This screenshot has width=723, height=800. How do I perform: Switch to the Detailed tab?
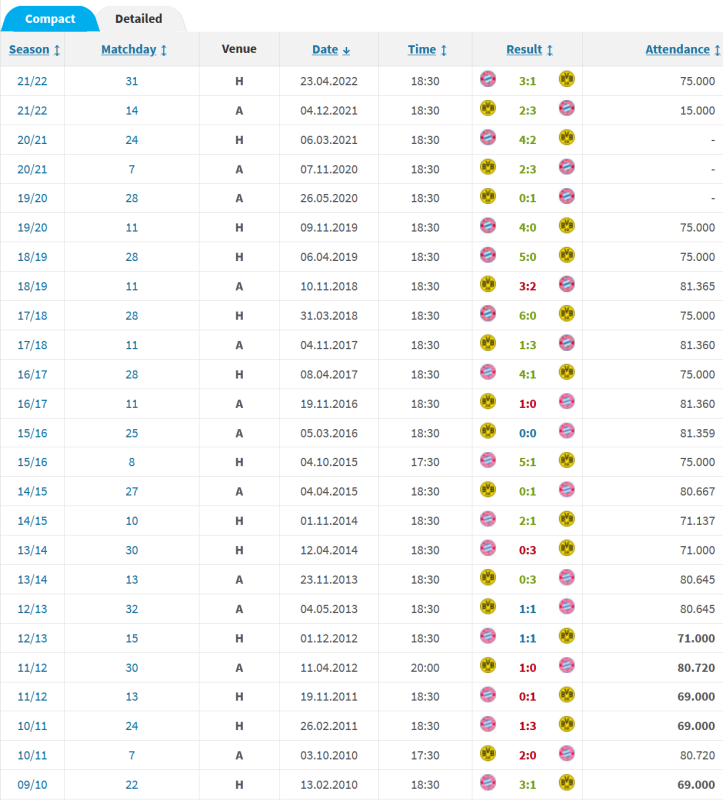pyautogui.click(x=139, y=19)
